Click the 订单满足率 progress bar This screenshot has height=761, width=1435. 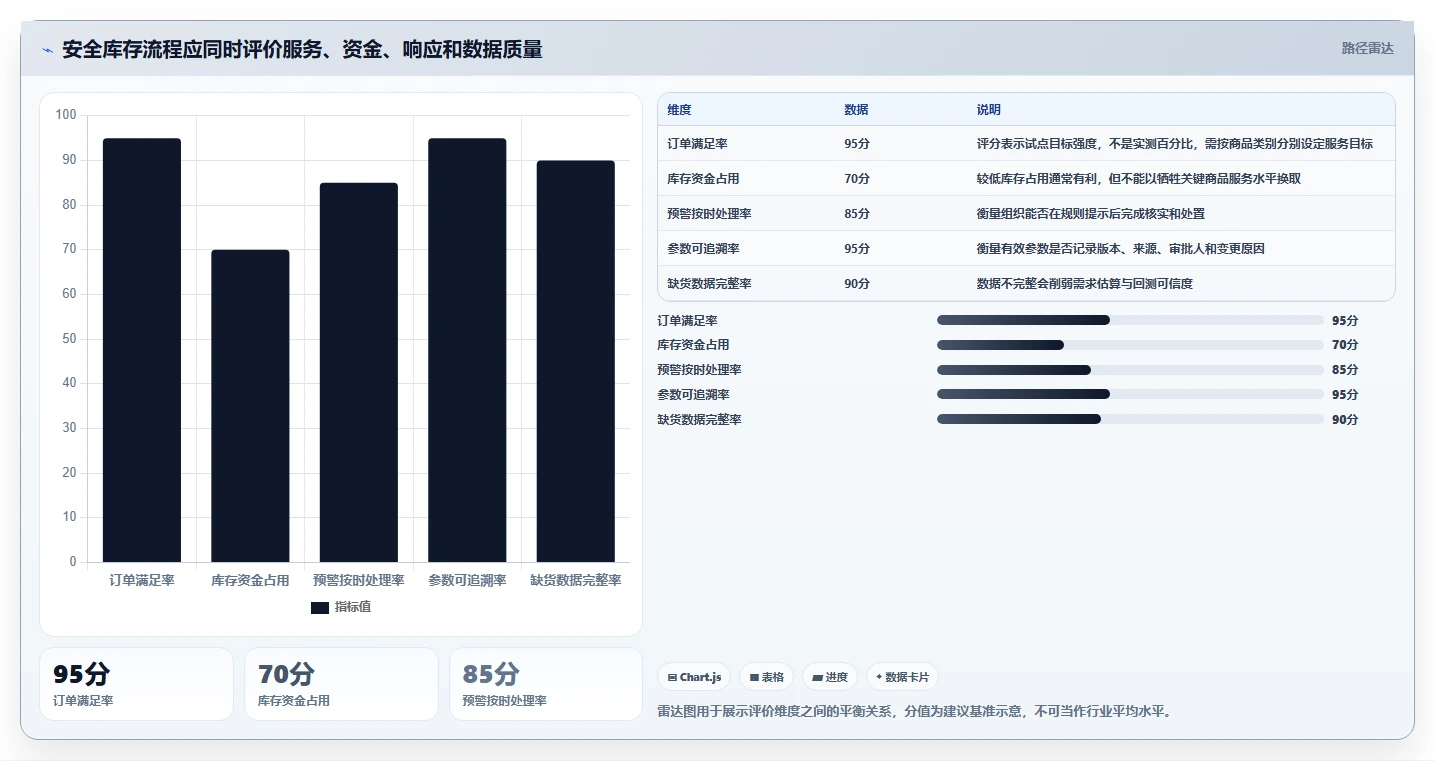pos(1130,320)
